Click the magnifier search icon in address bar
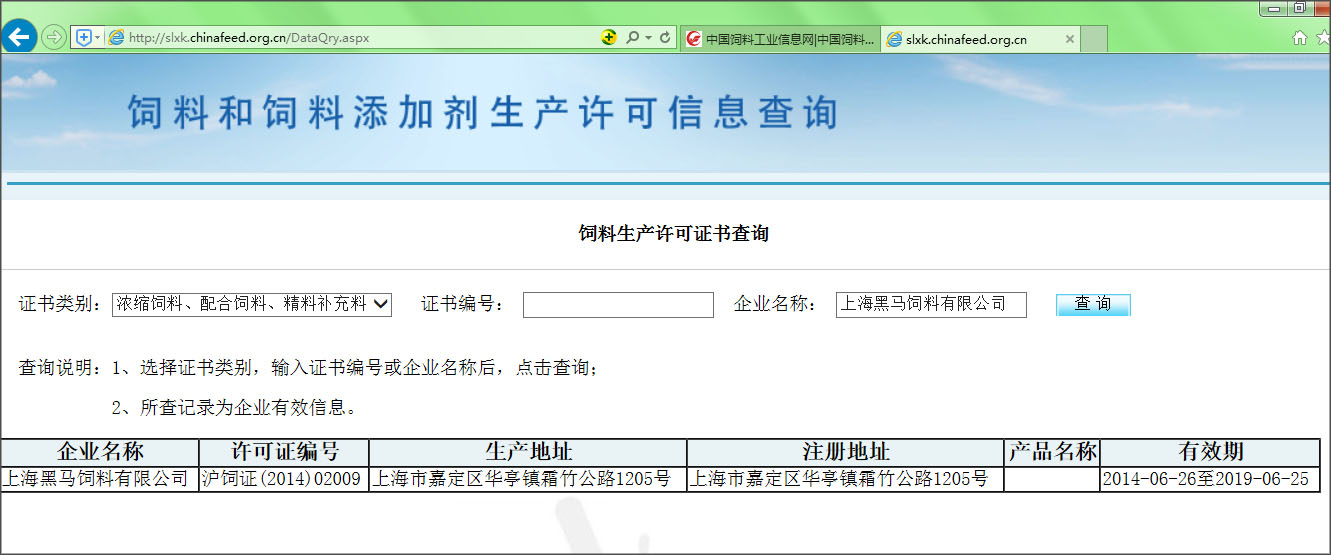This screenshot has width=1331, height=555. point(632,38)
